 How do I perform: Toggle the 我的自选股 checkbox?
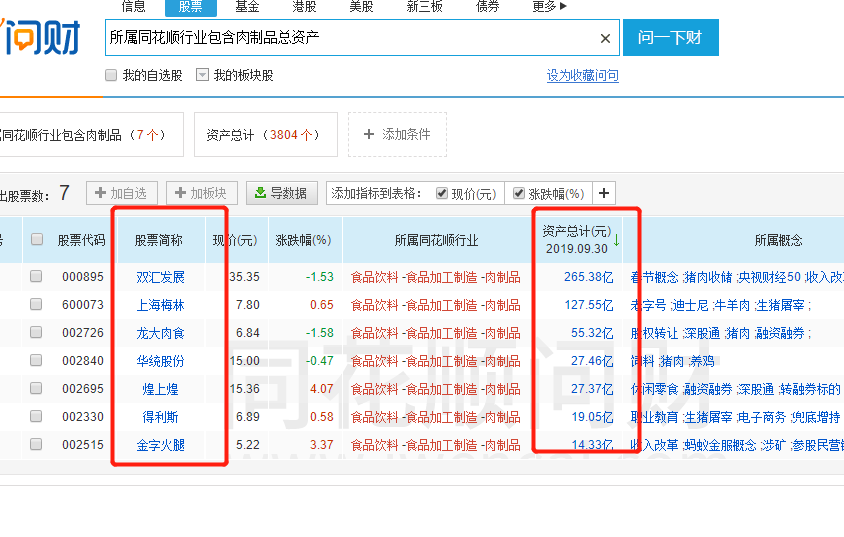pos(111,75)
